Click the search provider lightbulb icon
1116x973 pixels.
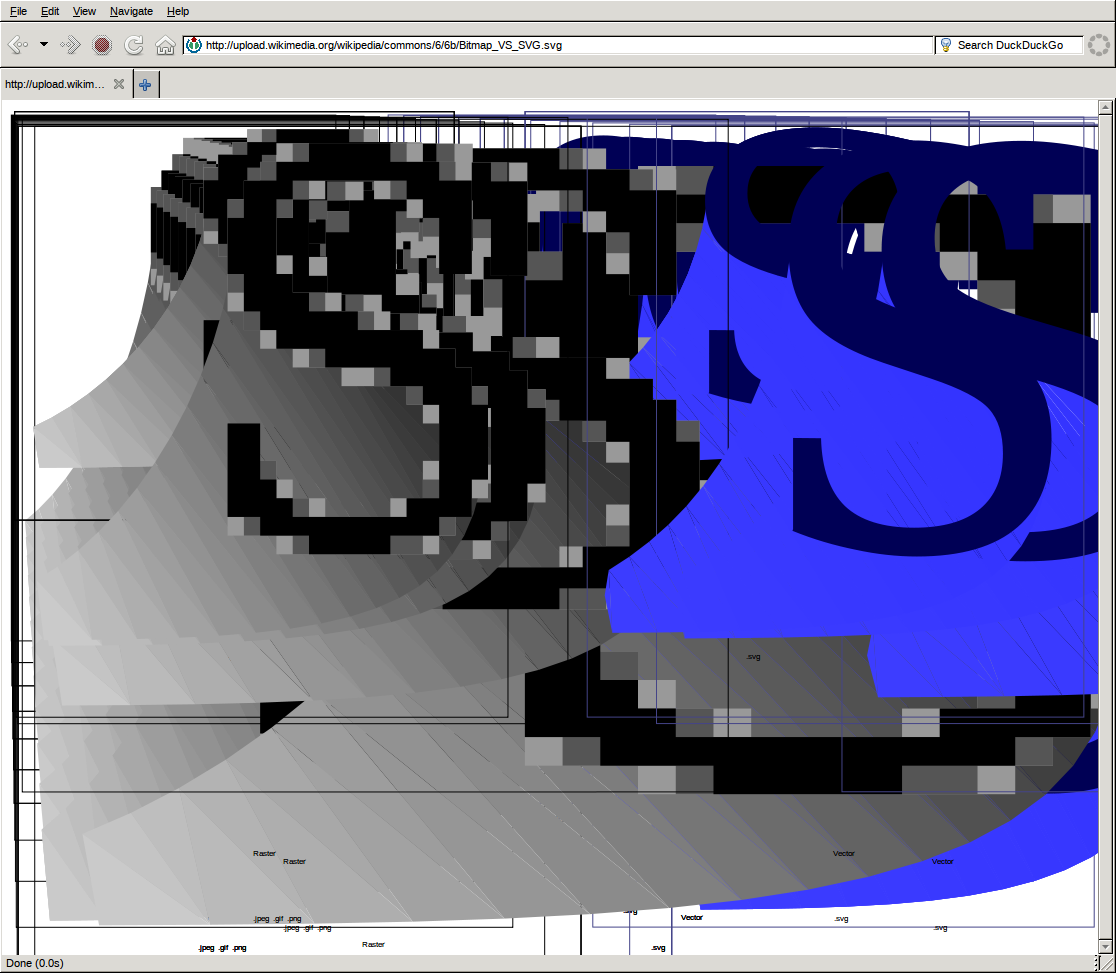click(945, 45)
